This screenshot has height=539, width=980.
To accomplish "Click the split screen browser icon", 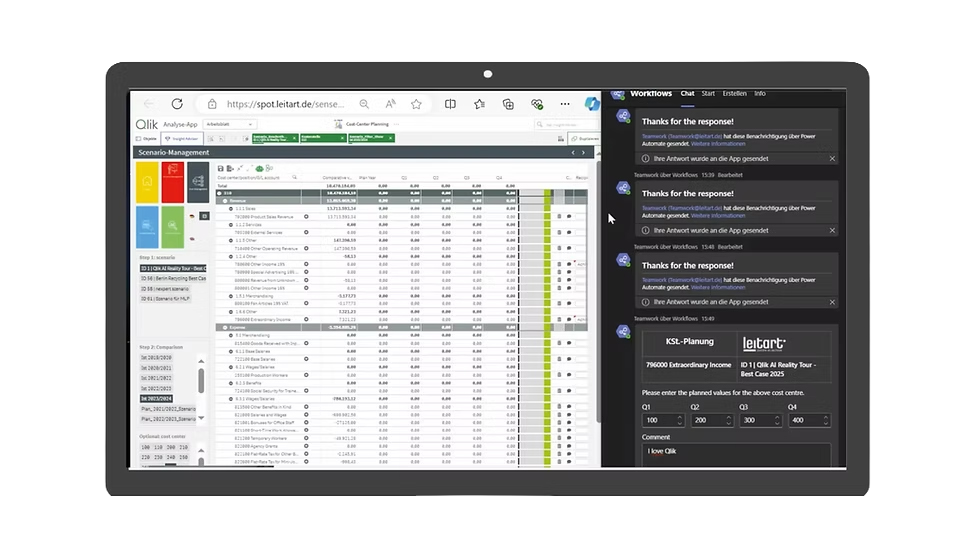I will [x=450, y=104].
